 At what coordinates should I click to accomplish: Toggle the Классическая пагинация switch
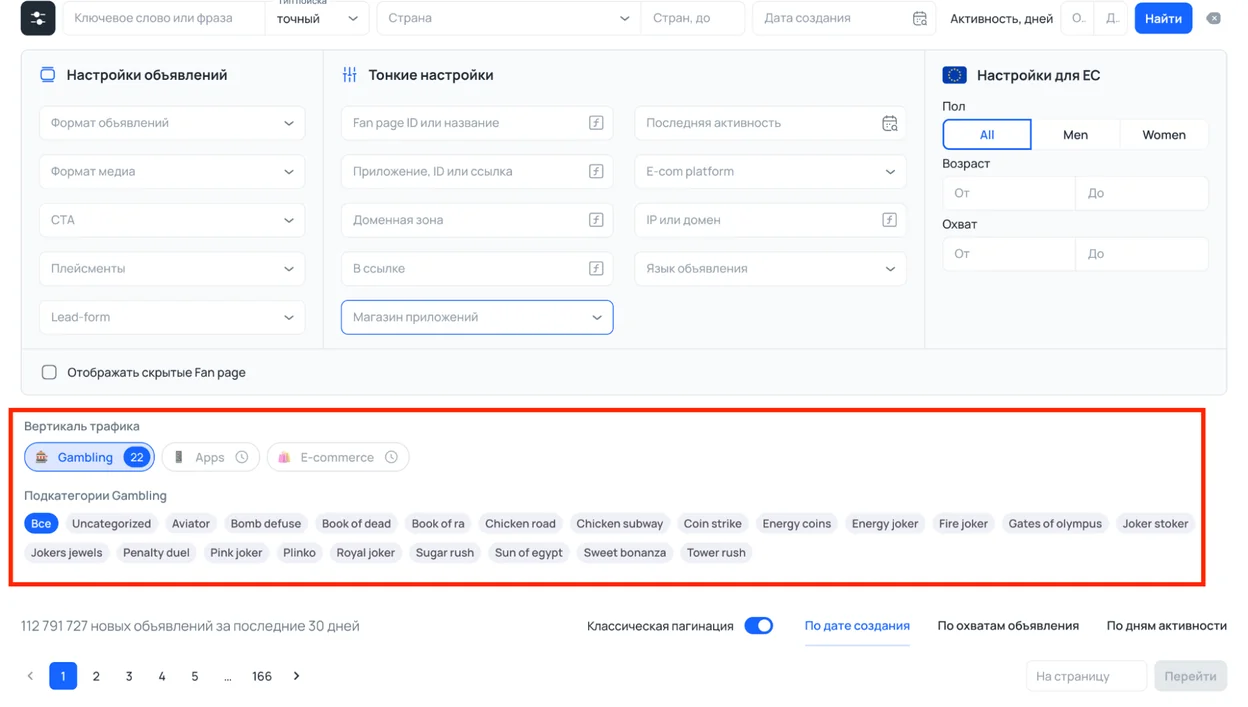tap(759, 626)
